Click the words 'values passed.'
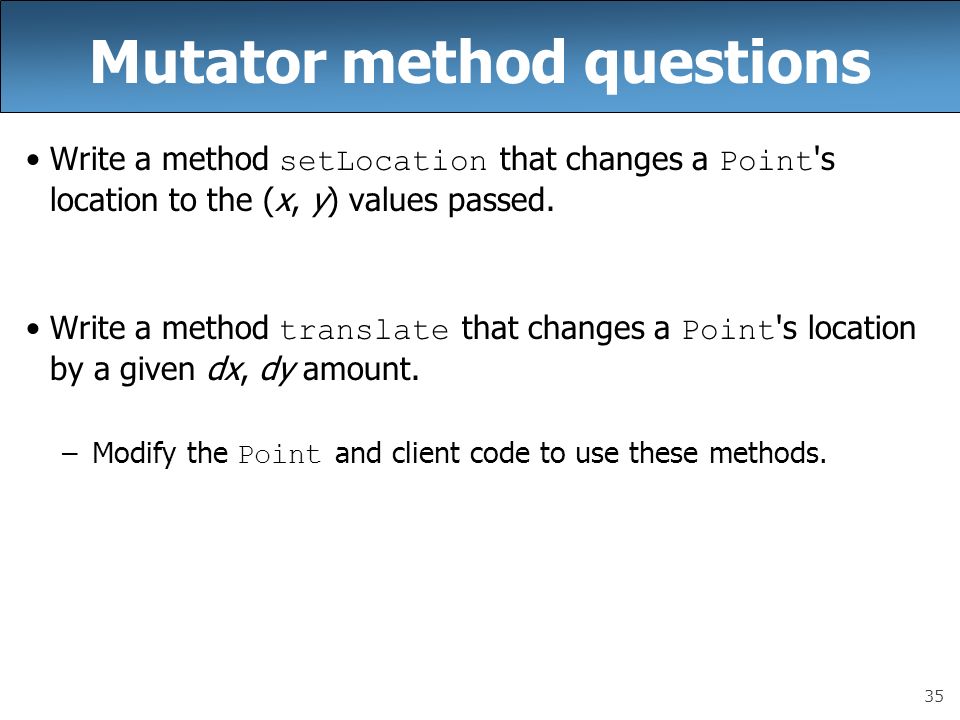Viewport: 960px width, 720px height. pos(451,201)
